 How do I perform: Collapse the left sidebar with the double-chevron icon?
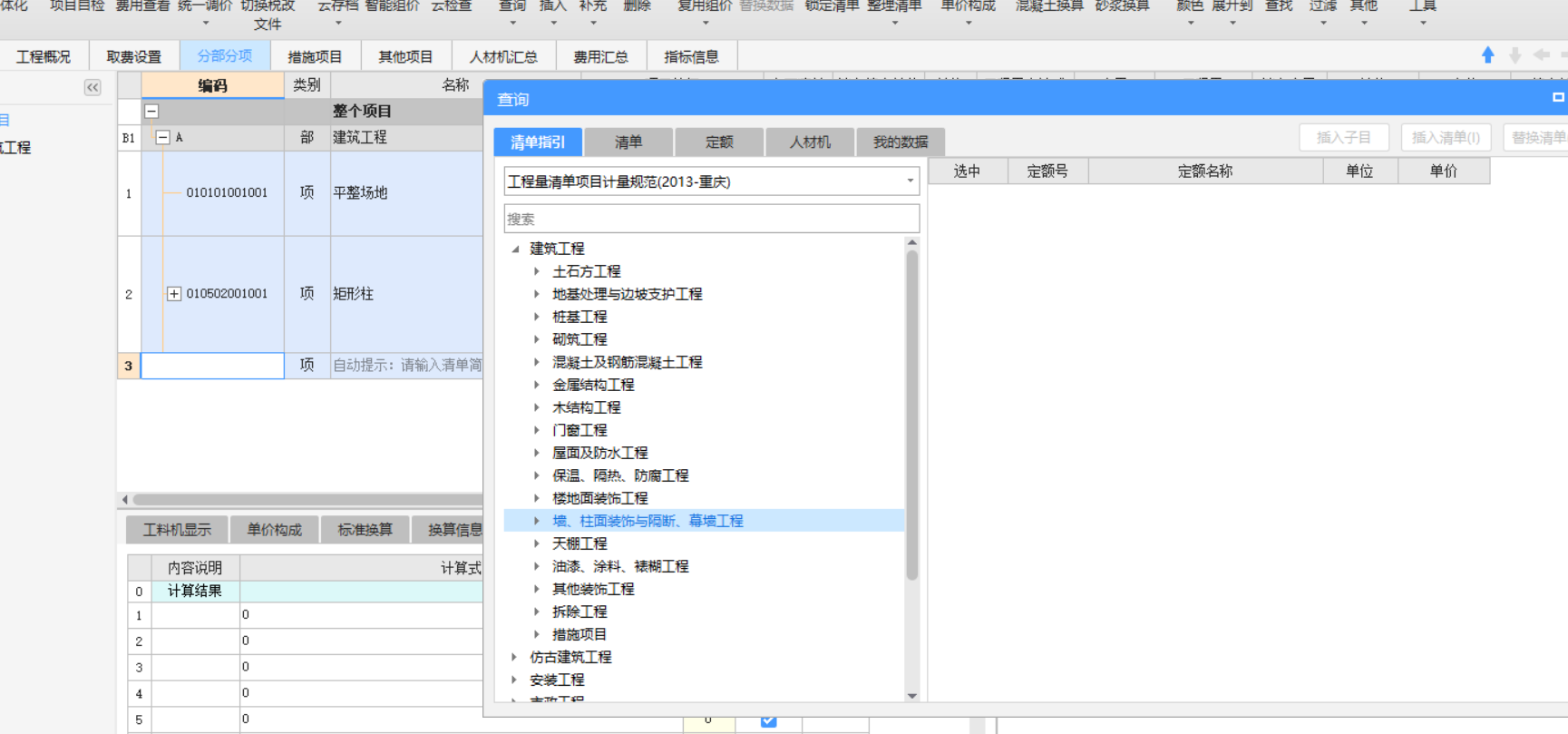point(93,87)
